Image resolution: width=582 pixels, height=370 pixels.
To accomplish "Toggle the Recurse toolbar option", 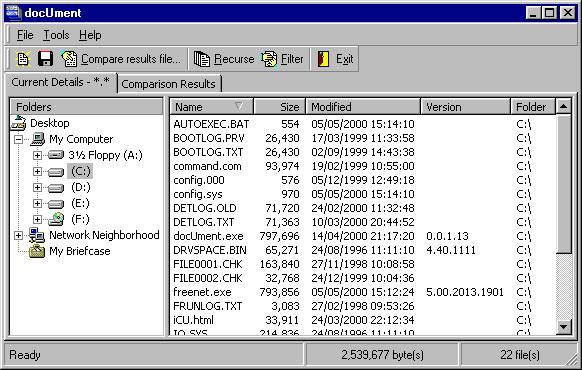I will pyautogui.click(x=224, y=59).
